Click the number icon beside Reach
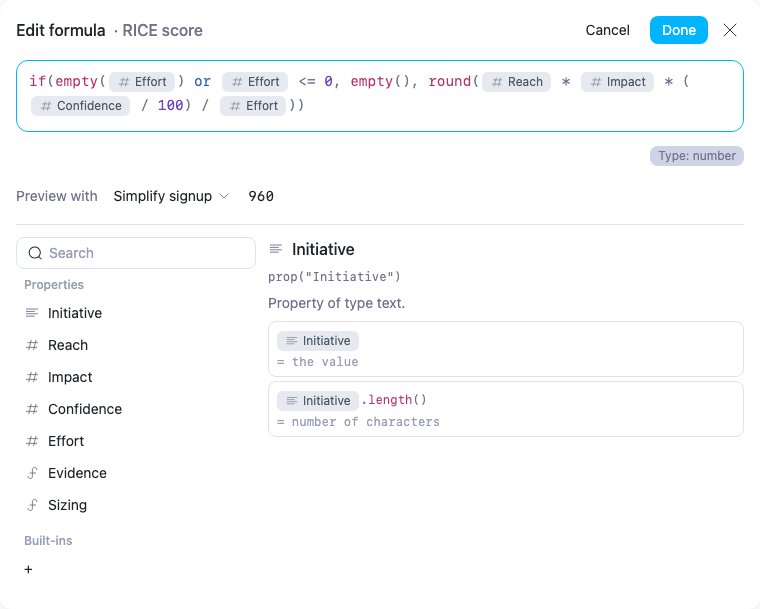The image size is (760, 609). pyautogui.click(x=32, y=345)
